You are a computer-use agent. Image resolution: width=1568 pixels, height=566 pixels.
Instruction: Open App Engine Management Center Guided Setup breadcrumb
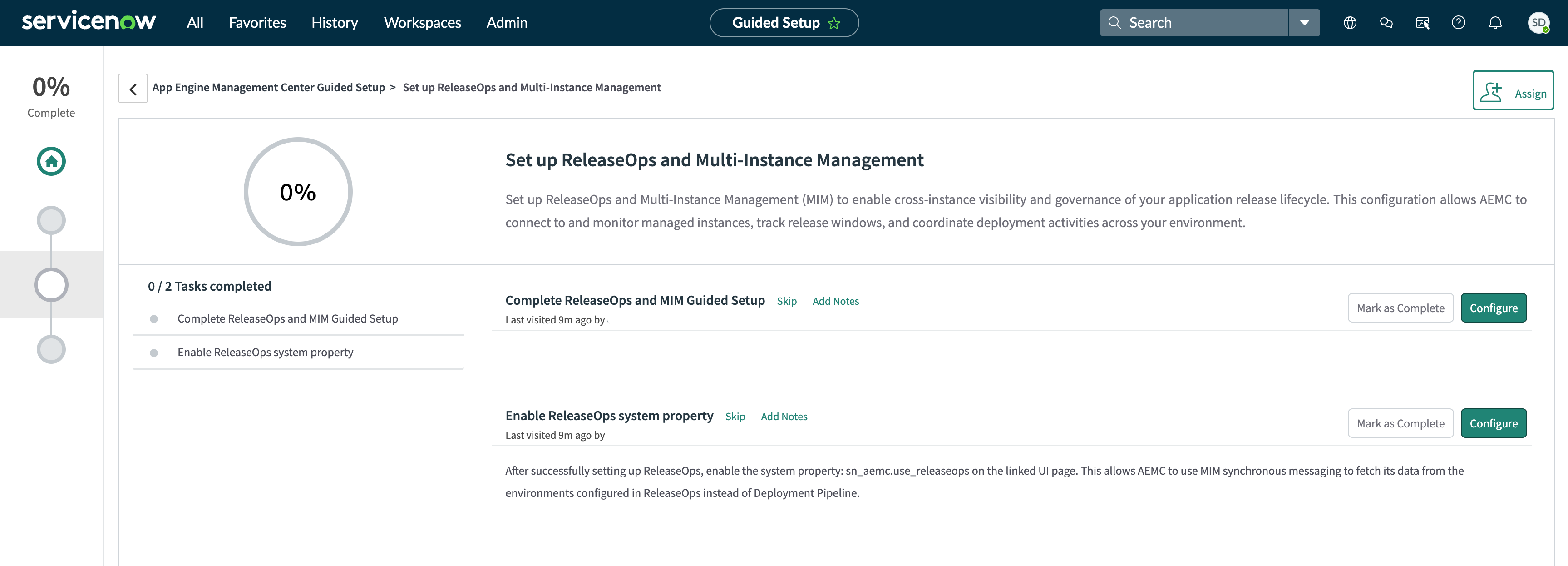pos(268,88)
